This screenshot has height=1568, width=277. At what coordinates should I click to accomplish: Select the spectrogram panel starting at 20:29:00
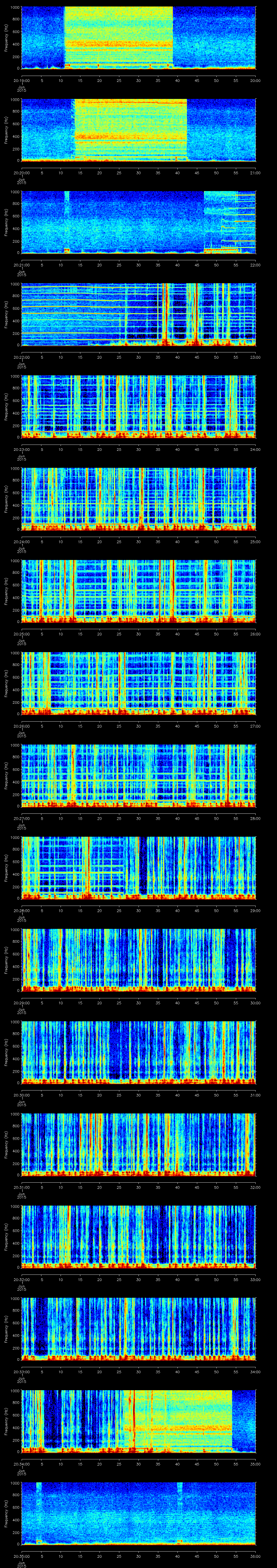139,960
